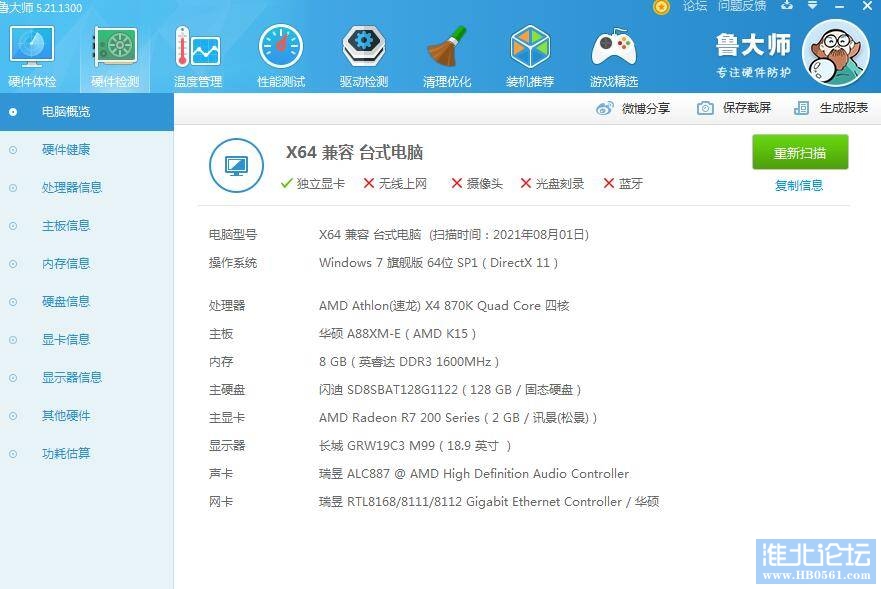881x589 pixels.
Task: Click 保存截屏 to save a screenshot
Action: tap(735, 108)
